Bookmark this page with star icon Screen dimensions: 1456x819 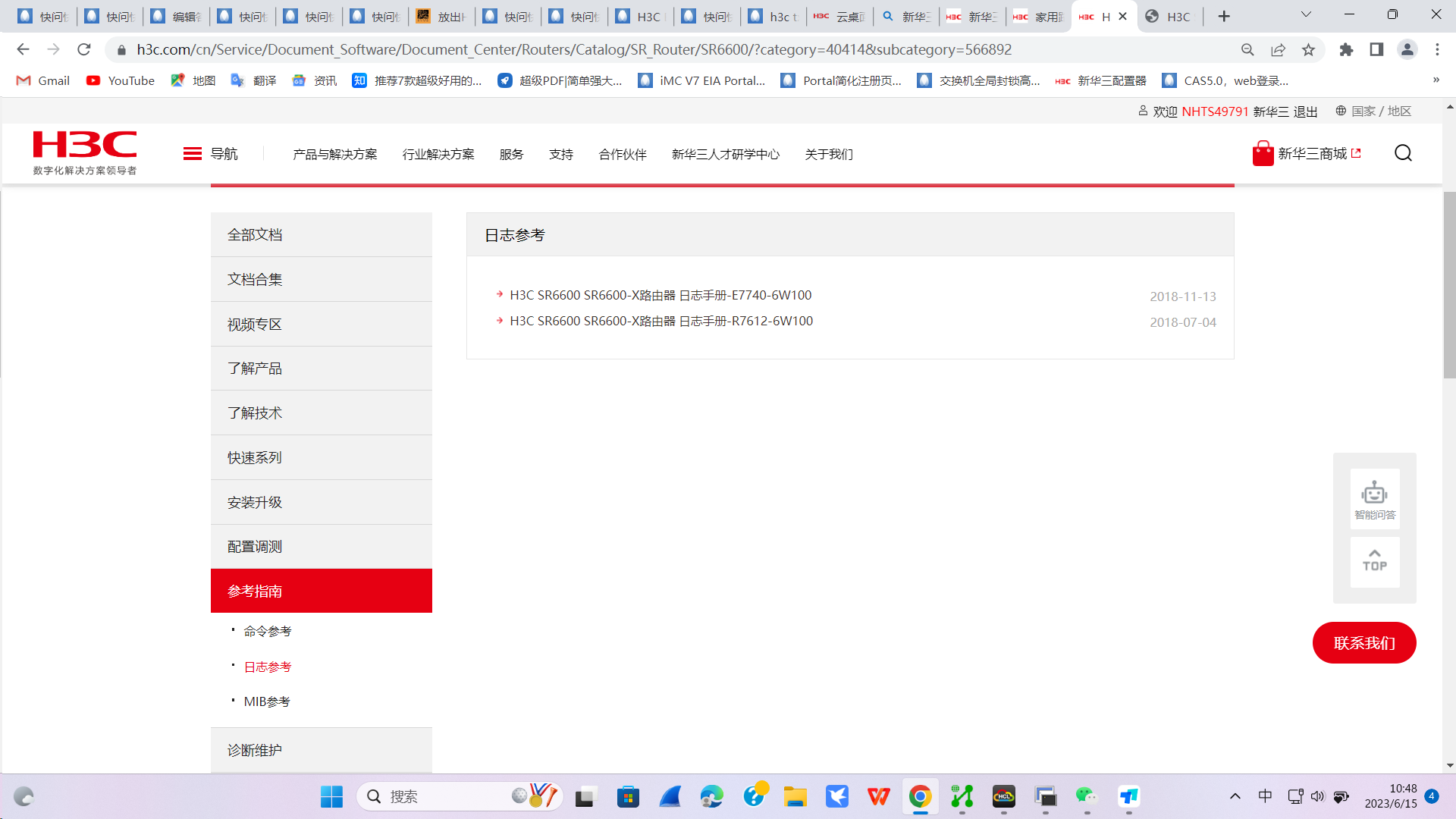click(x=1308, y=50)
